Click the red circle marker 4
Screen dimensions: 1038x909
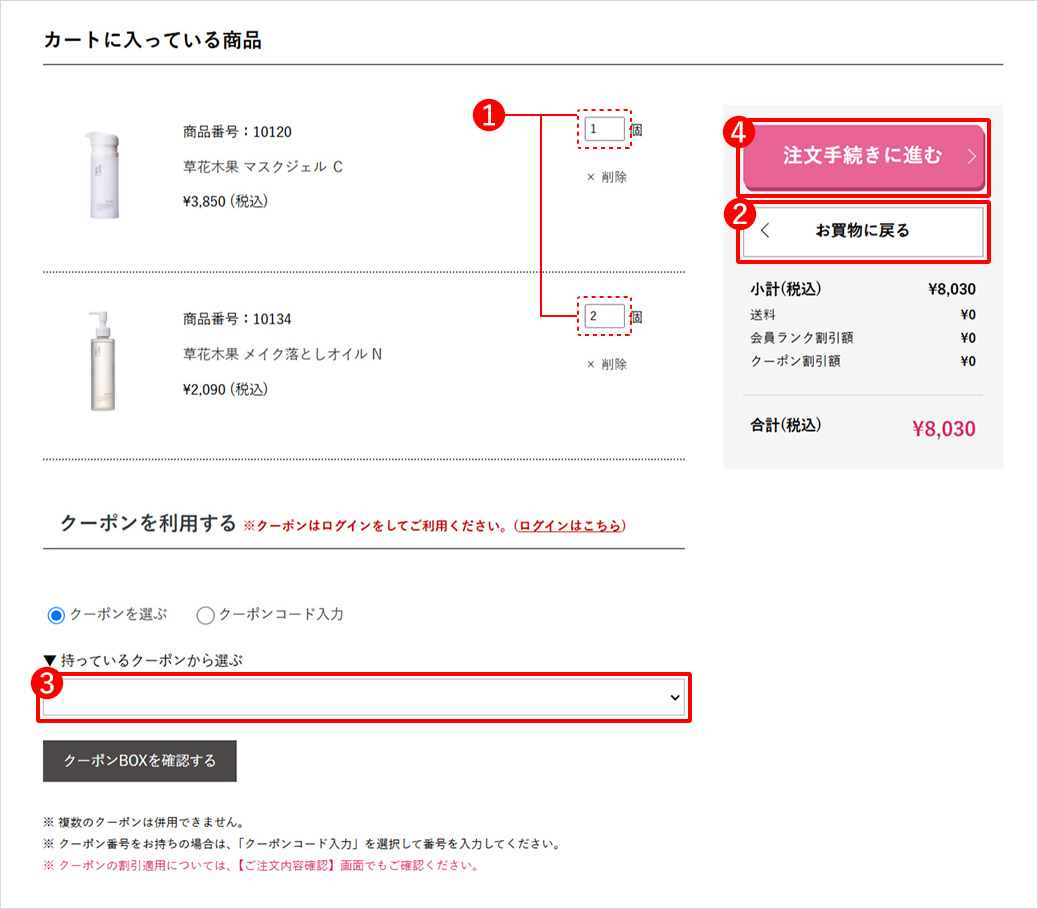tap(739, 131)
